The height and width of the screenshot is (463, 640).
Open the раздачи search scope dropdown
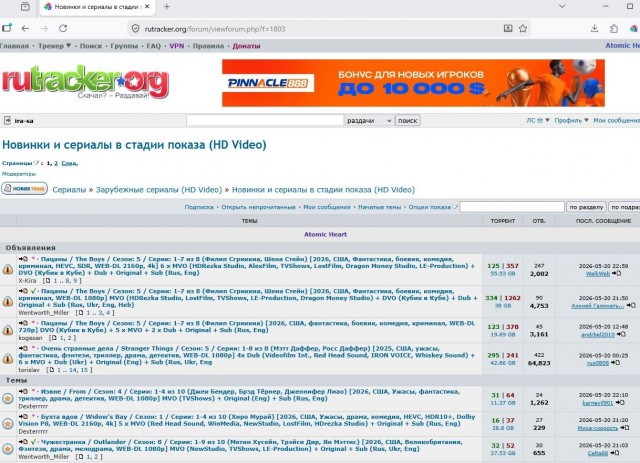pos(369,121)
